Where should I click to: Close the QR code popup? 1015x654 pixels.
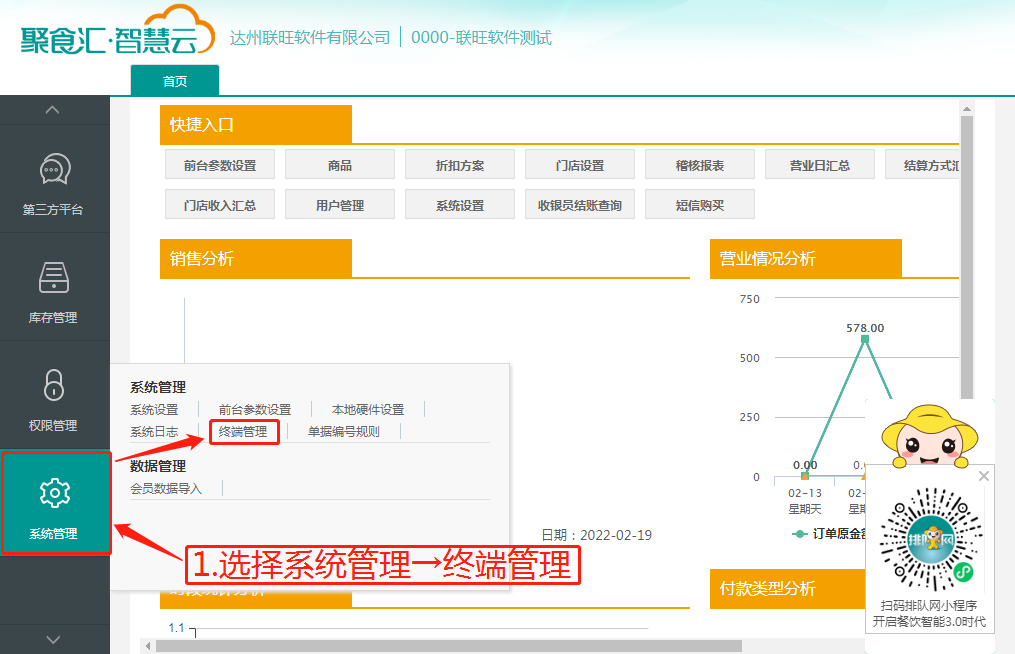pos(984,476)
